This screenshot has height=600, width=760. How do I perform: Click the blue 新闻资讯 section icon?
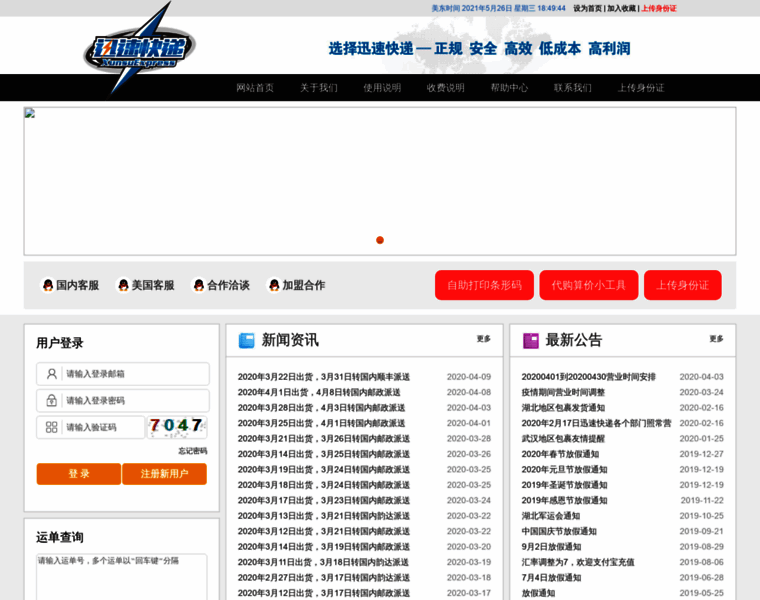(x=247, y=340)
